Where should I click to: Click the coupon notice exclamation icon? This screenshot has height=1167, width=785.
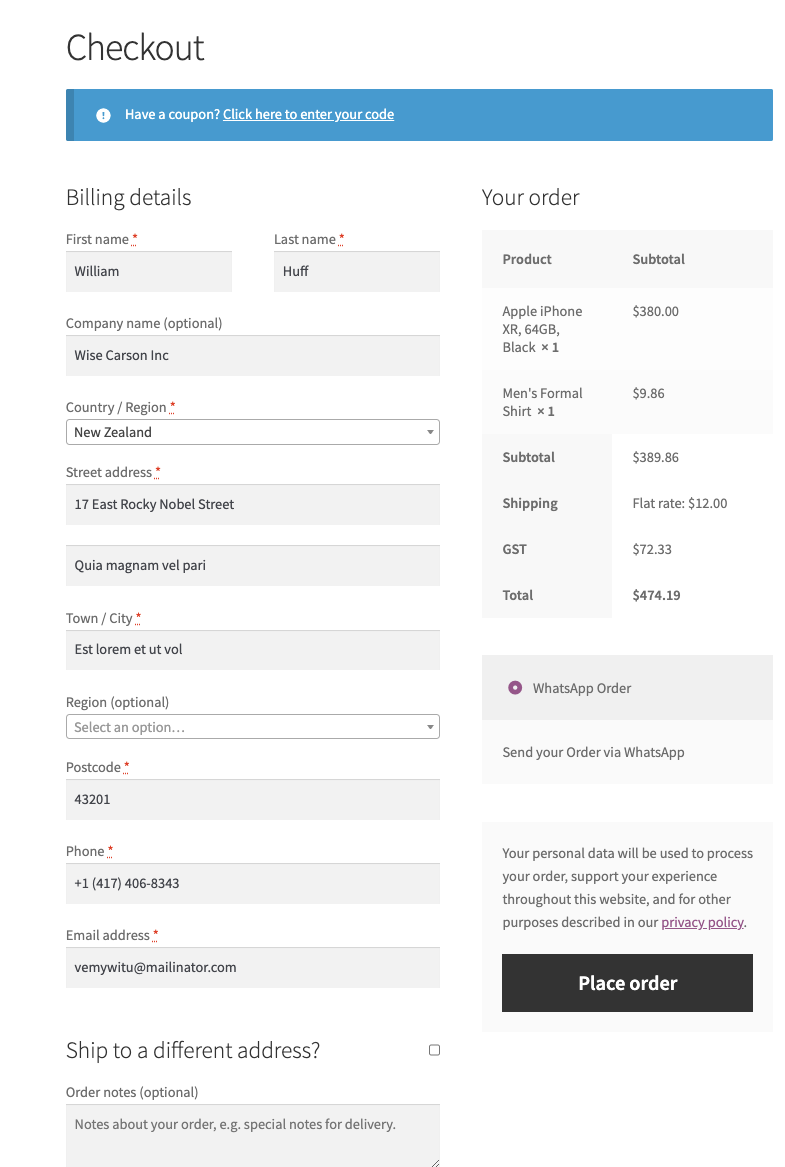pyautogui.click(x=103, y=115)
